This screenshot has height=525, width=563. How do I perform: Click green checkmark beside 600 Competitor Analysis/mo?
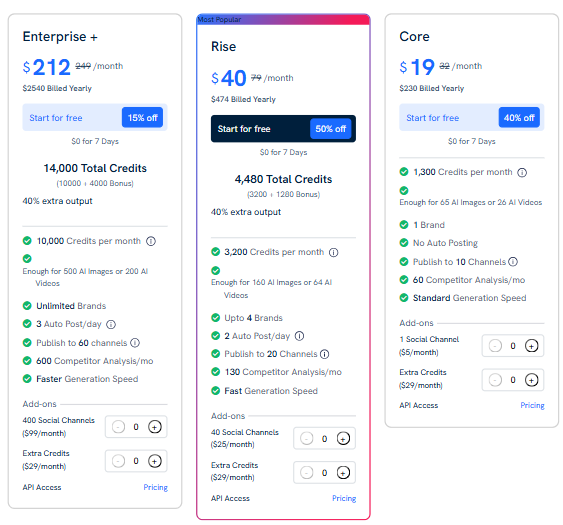tap(27, 361)
